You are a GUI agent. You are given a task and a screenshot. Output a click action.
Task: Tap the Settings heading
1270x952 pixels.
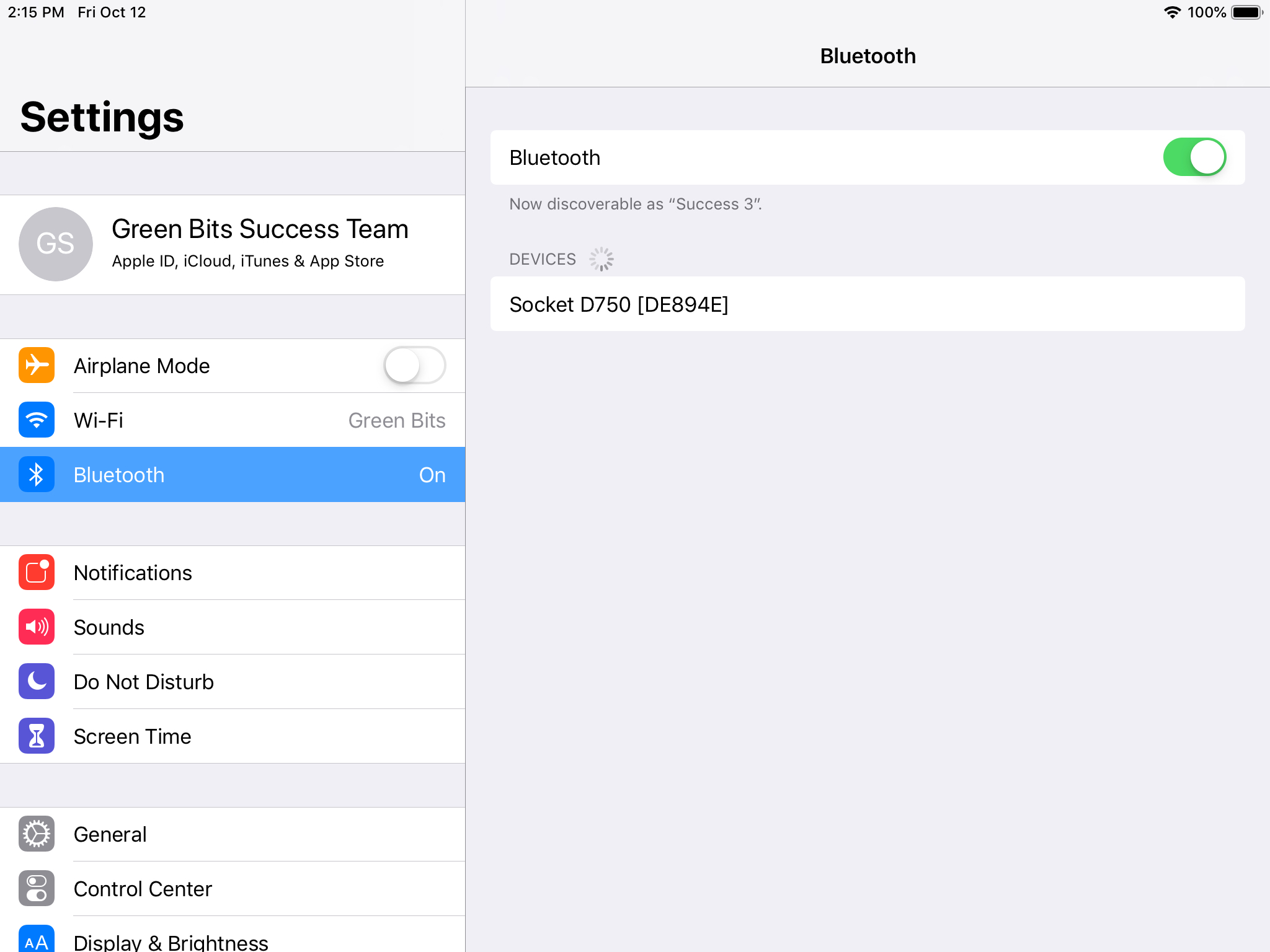[102, 117]
